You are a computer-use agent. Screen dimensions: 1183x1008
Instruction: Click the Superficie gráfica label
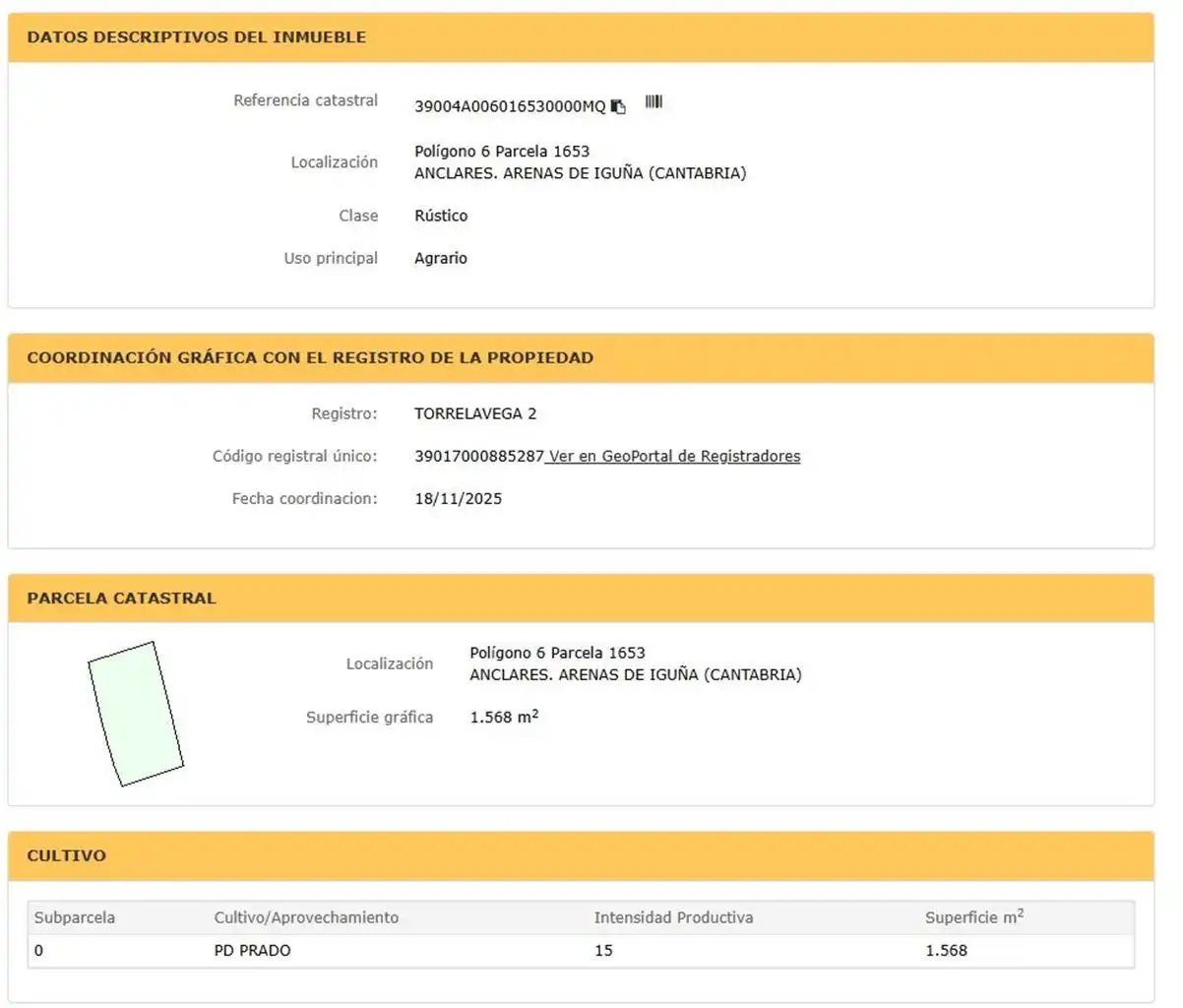tap(369, 717)
